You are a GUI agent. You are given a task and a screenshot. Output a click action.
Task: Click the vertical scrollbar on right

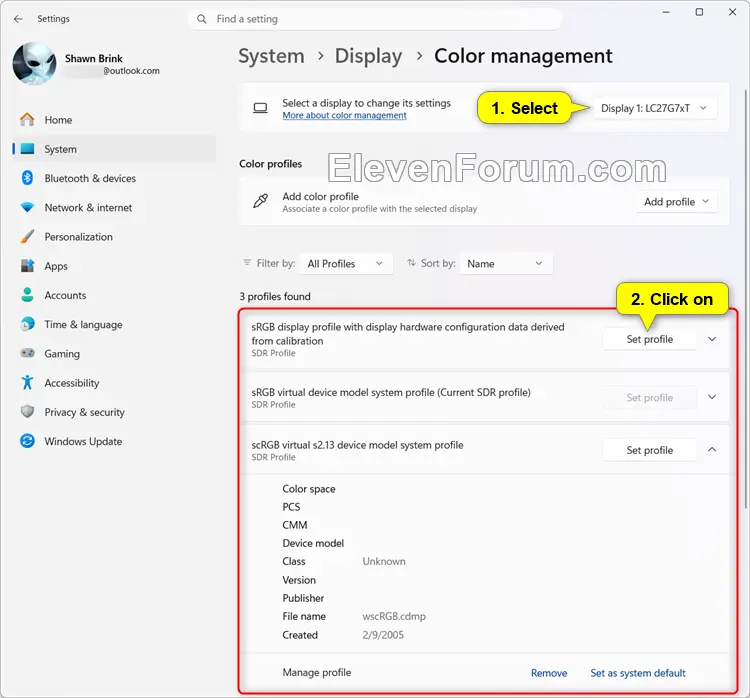746,299
